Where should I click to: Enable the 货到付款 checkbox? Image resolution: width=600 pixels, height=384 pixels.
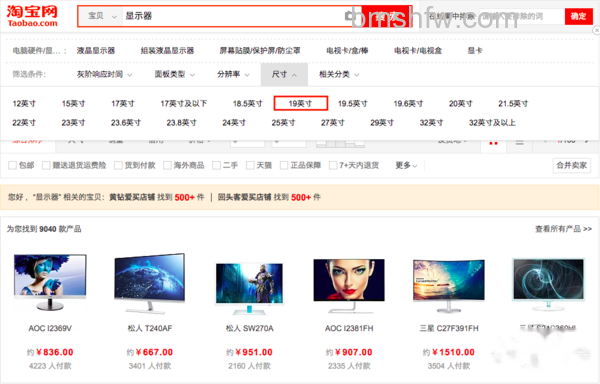click(x=118, y=165)
